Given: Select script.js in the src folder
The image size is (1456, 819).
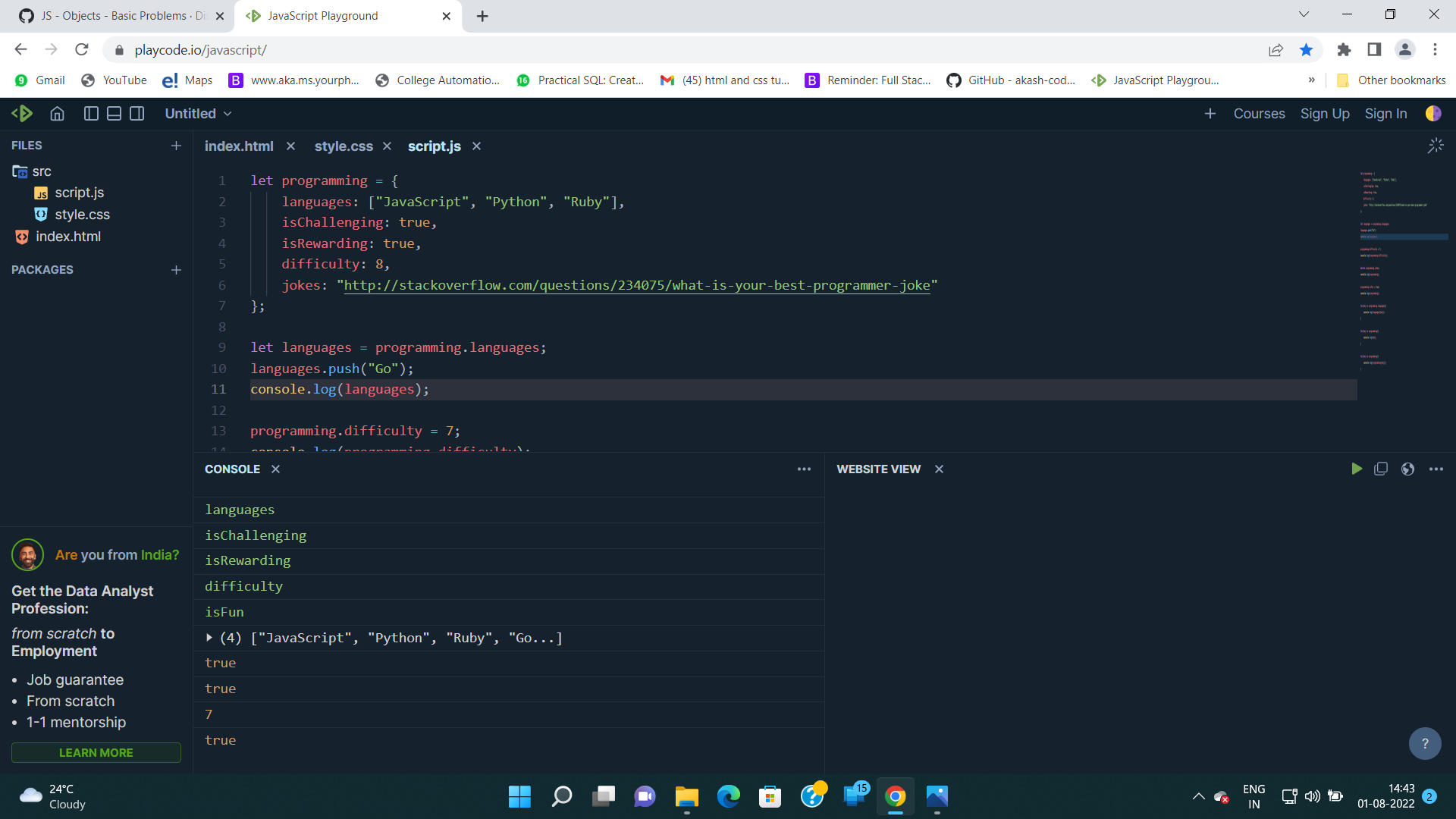Looking at the screenshot, I should point(79,193).
